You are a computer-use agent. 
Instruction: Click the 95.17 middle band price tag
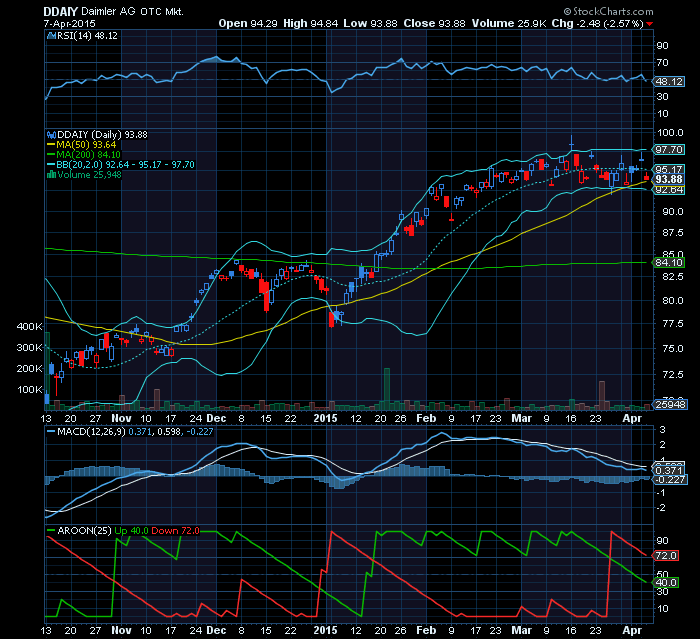click(x=668, y=169)
